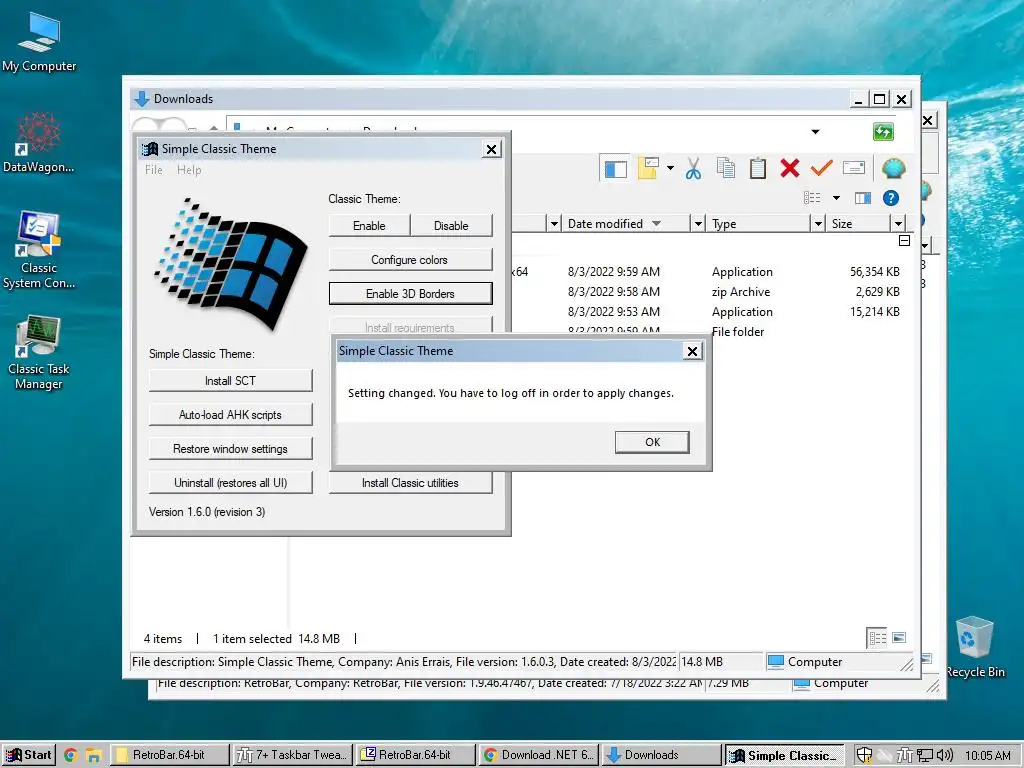Viewport: 1024px width, 768px height.
Task: Click the Configure colors button
Action: click(x=410, y=260)
